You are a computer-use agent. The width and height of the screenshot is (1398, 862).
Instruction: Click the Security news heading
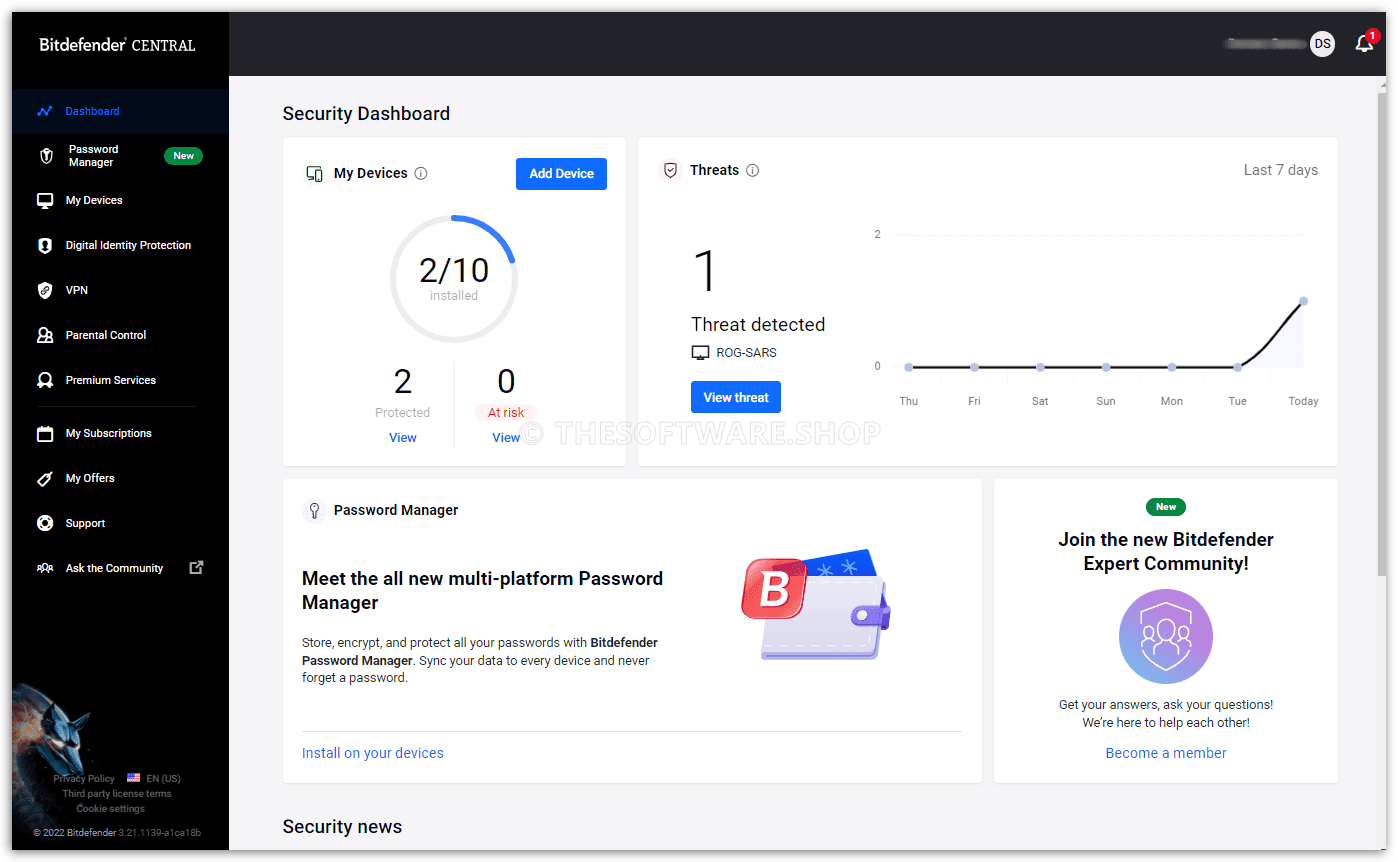pos(342,827)
